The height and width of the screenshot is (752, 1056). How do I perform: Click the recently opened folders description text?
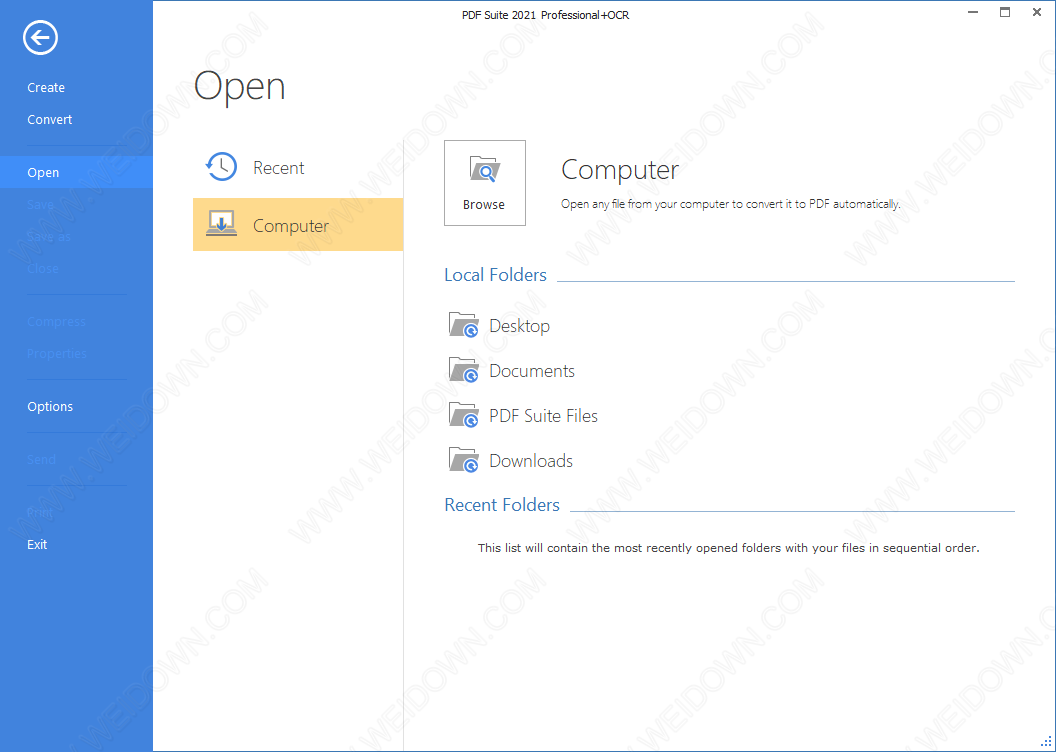coord(728,548)
